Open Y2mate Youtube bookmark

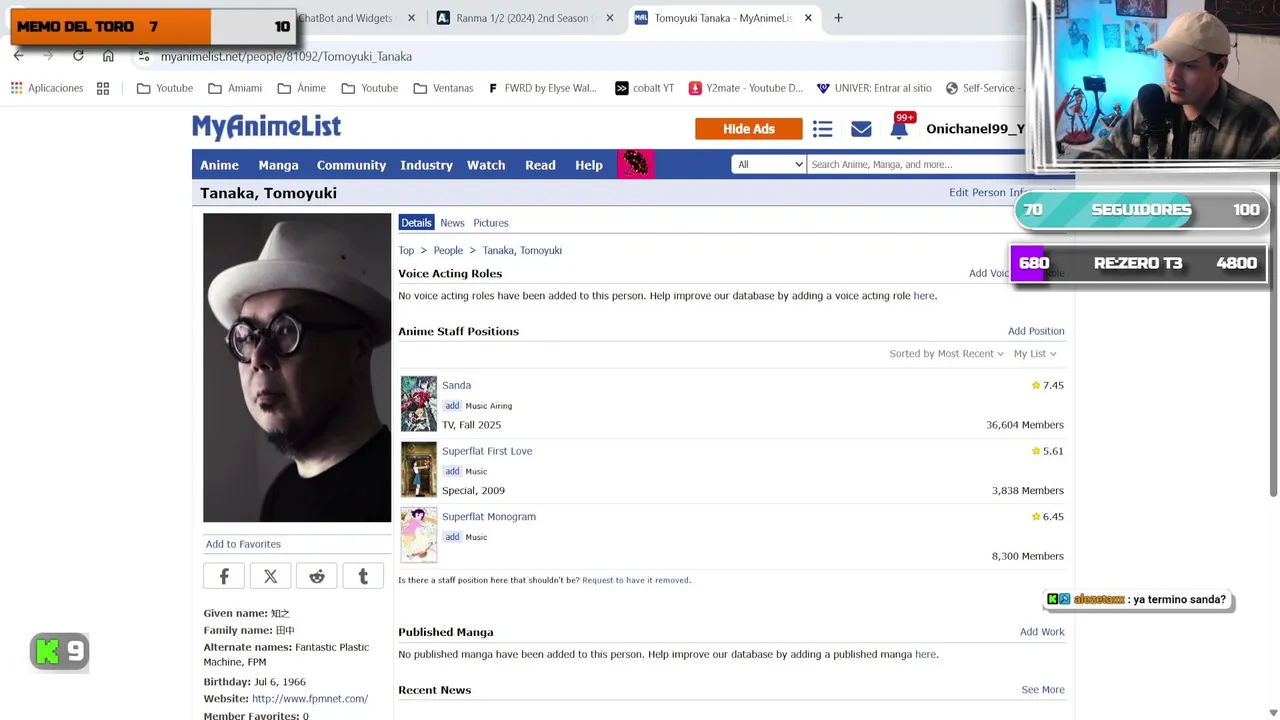point(745,88)
